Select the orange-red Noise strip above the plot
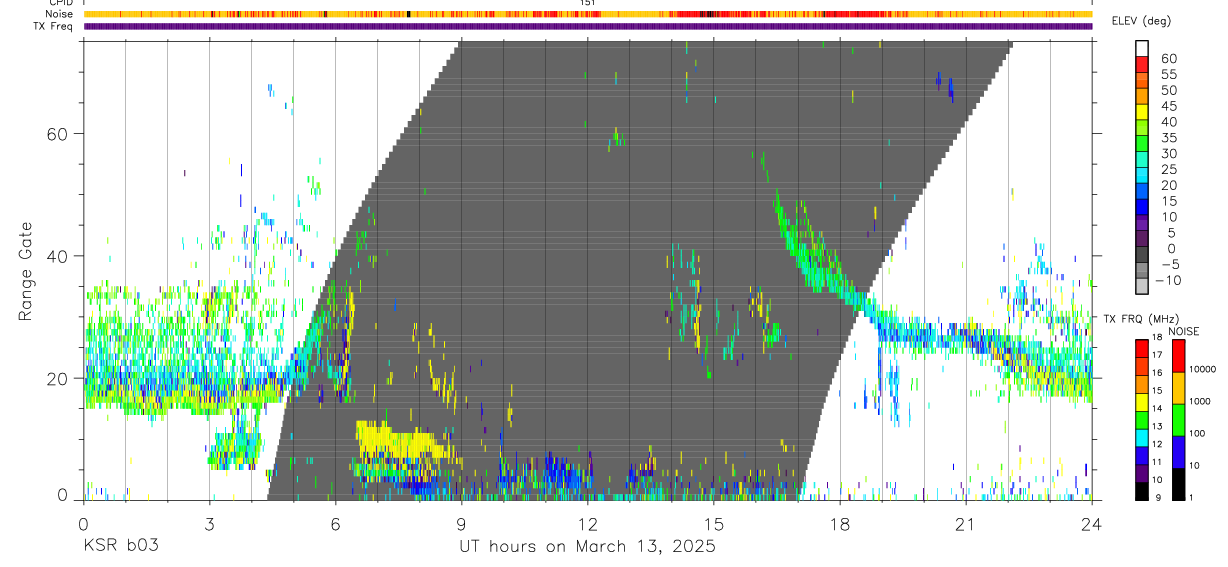The height and width of the screenshot is (567, 1228). tap(588, 14)
